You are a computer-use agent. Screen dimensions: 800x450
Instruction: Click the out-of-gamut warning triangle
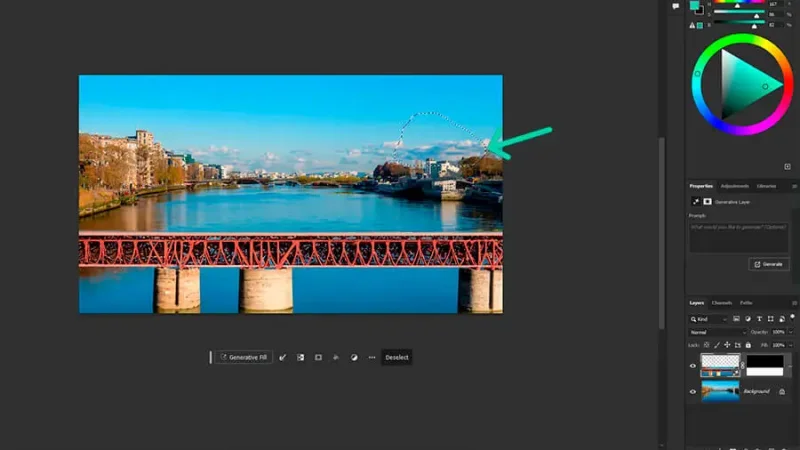[692, 25]
